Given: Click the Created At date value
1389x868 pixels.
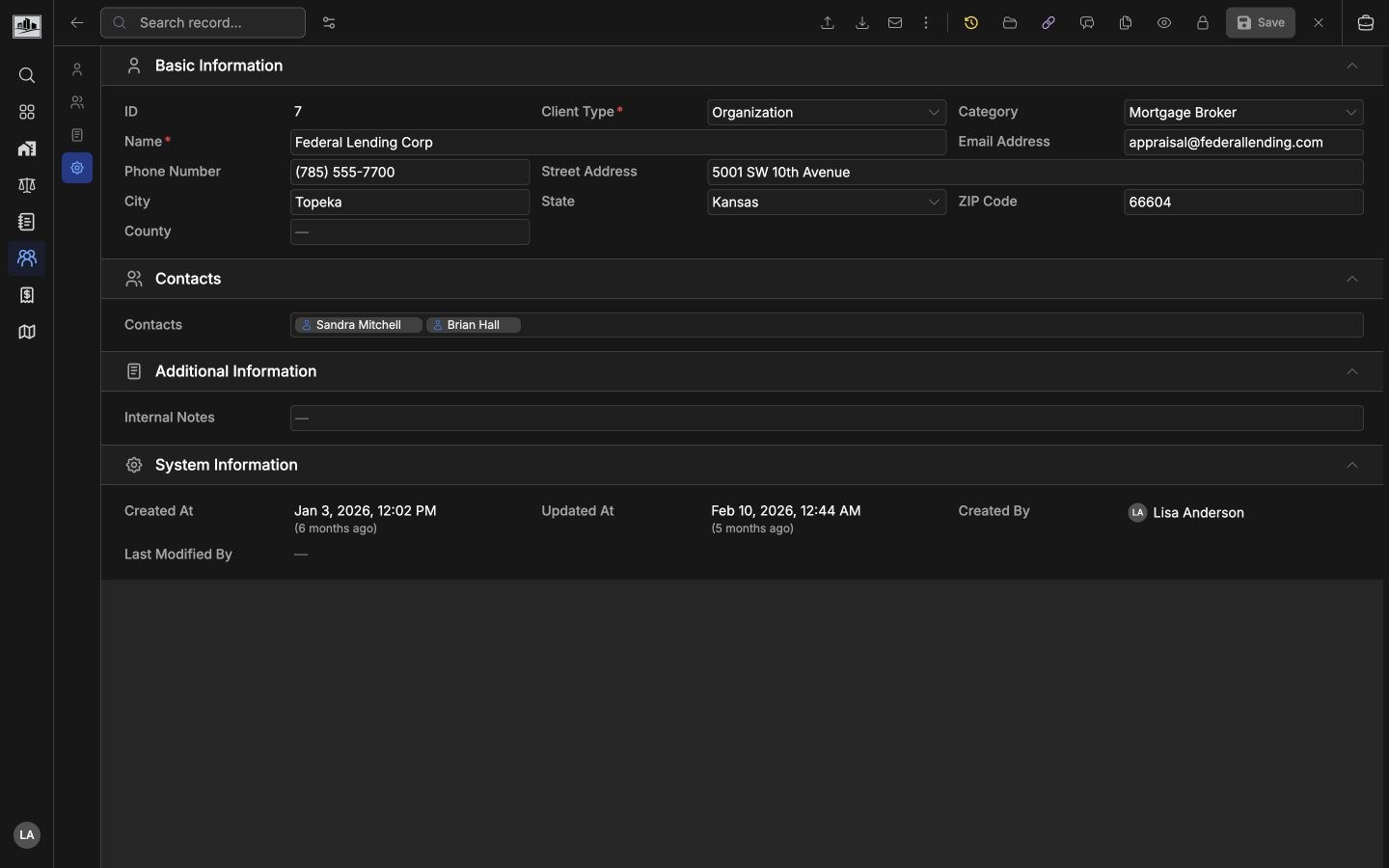Looking at the screenshot, I should click(366, 511).
